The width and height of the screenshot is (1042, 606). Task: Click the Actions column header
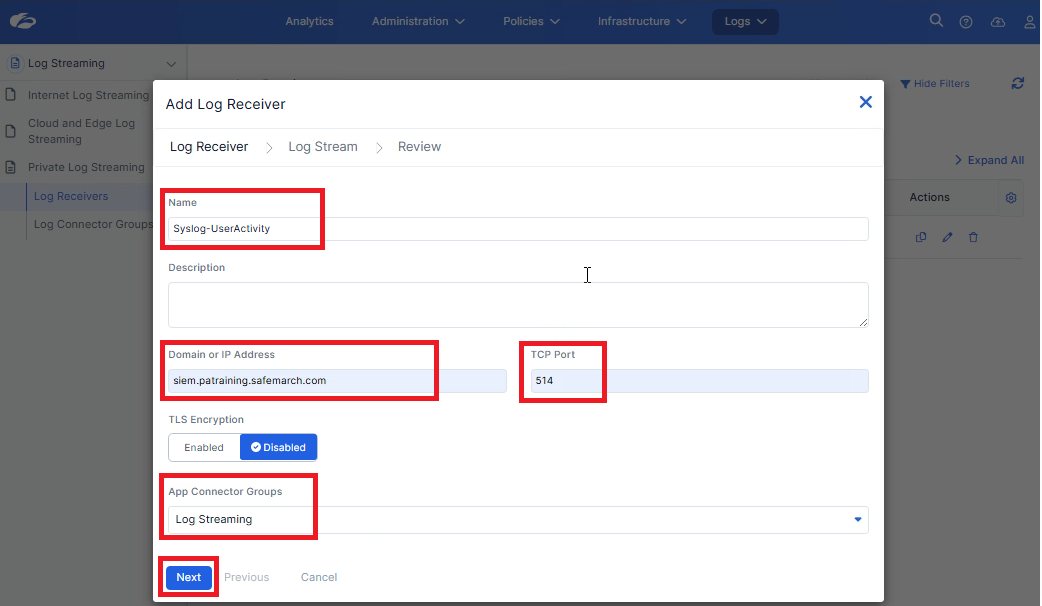tap(929, 197)
